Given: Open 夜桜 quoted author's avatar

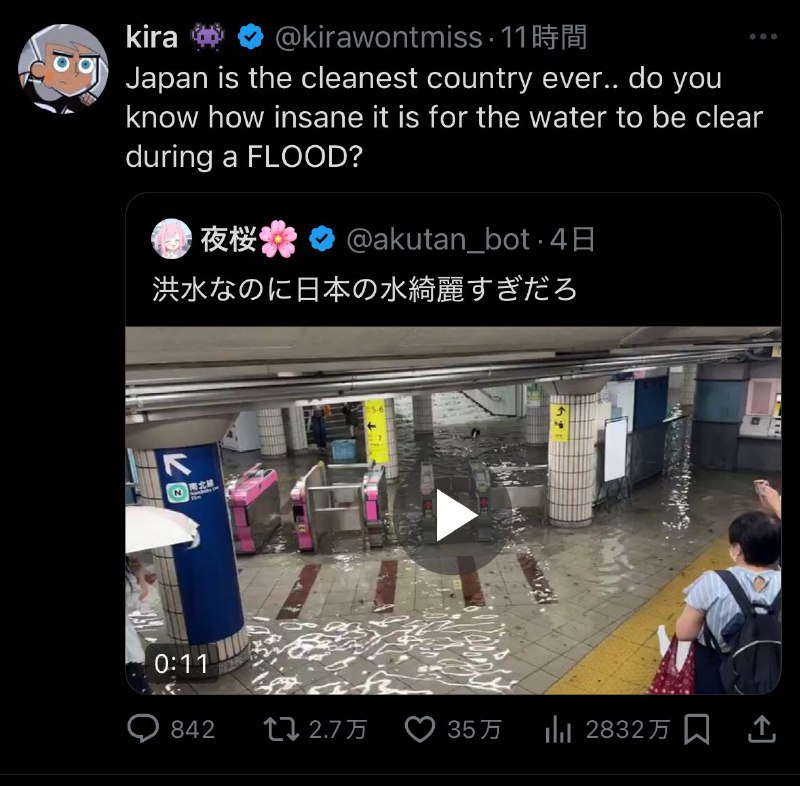Looking at the screenshot, I should 171,239.
